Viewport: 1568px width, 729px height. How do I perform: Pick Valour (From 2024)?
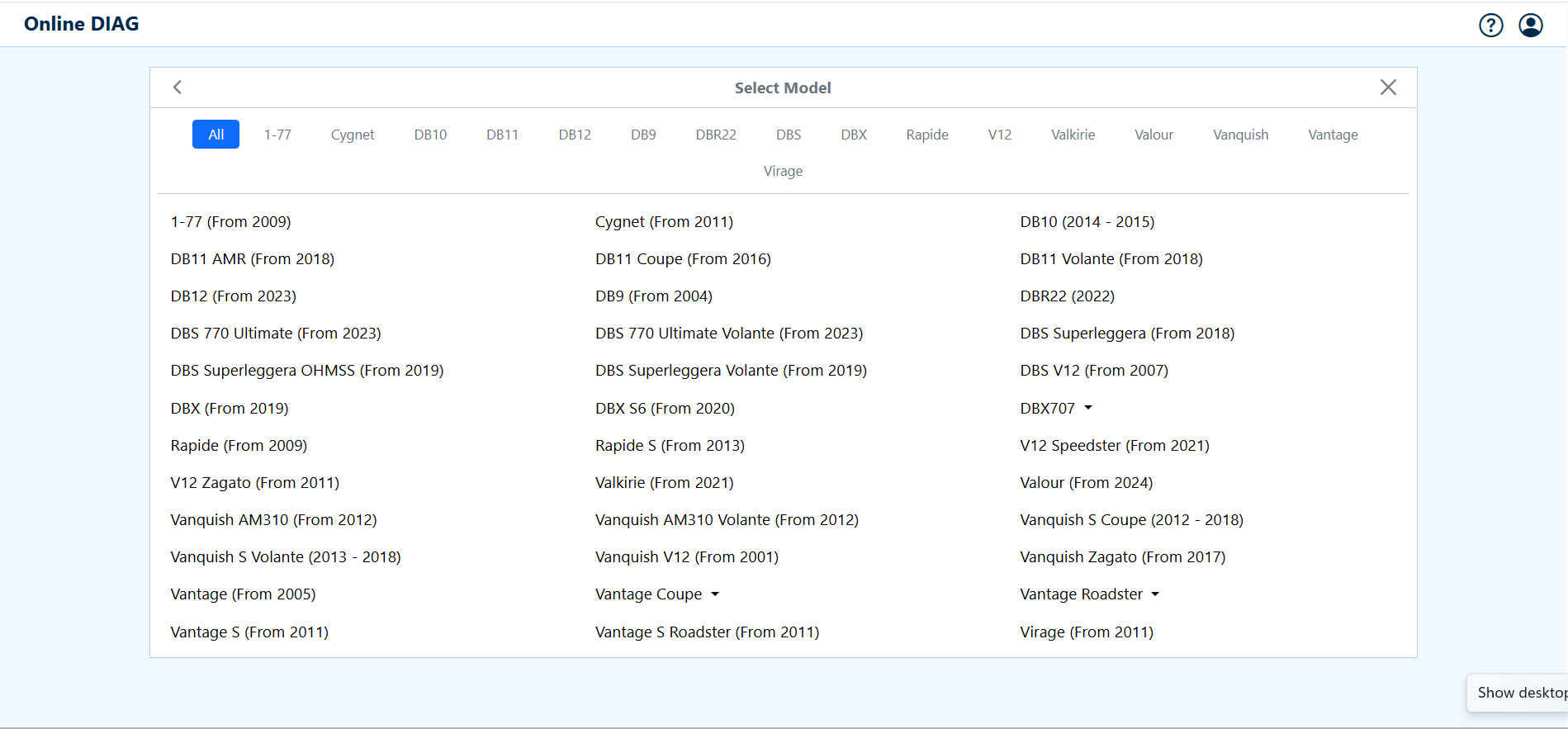click(x=1086, y=483)
